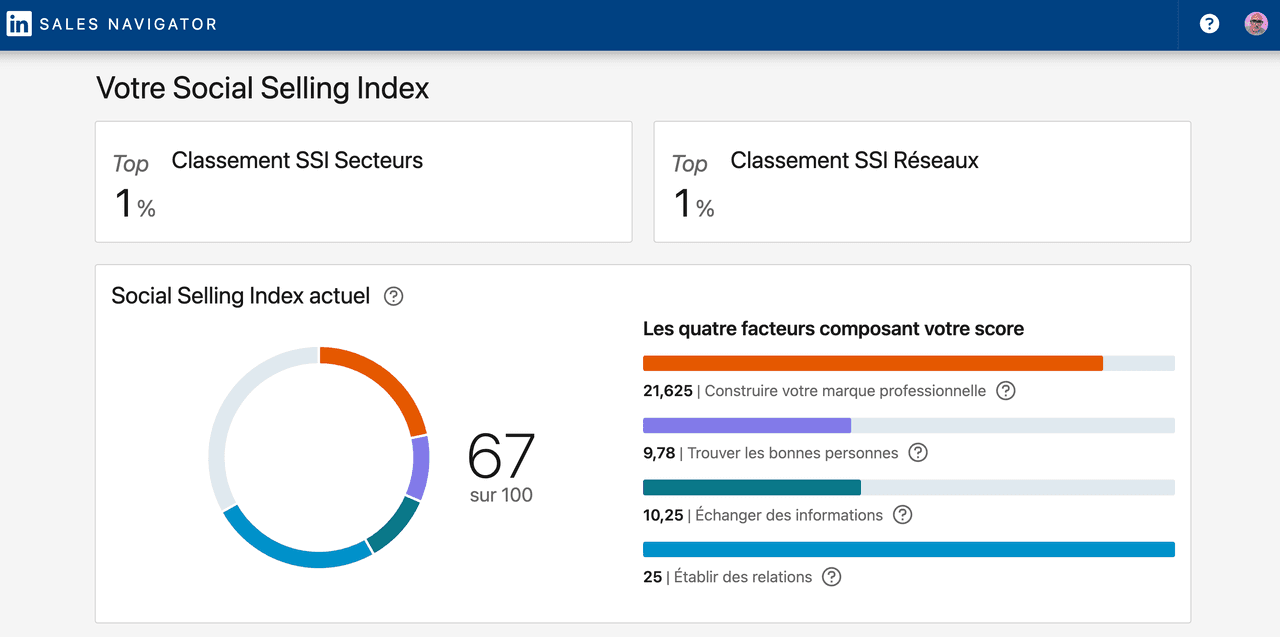Click the 'Votre Social Selling Index' page title
The image size is (1280, 637).
pos(263,88)
